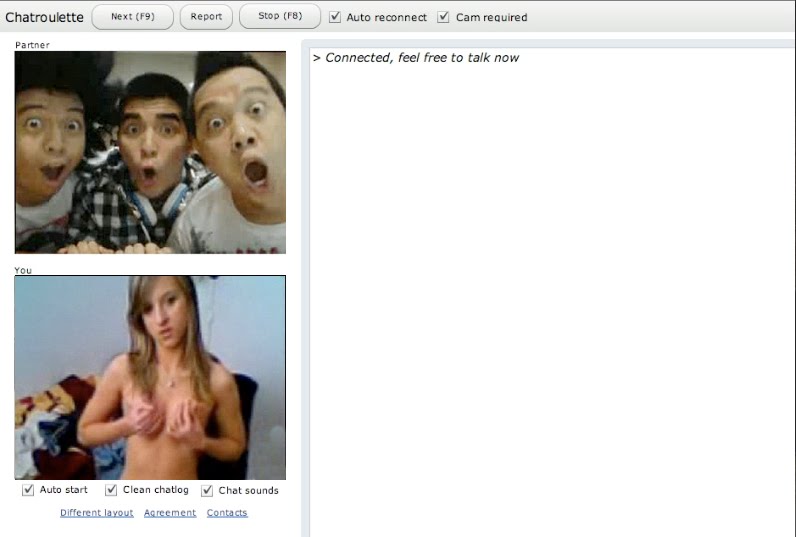Open the Different layout link
Screen dimensions: 796x537
(x=96, y=513)
